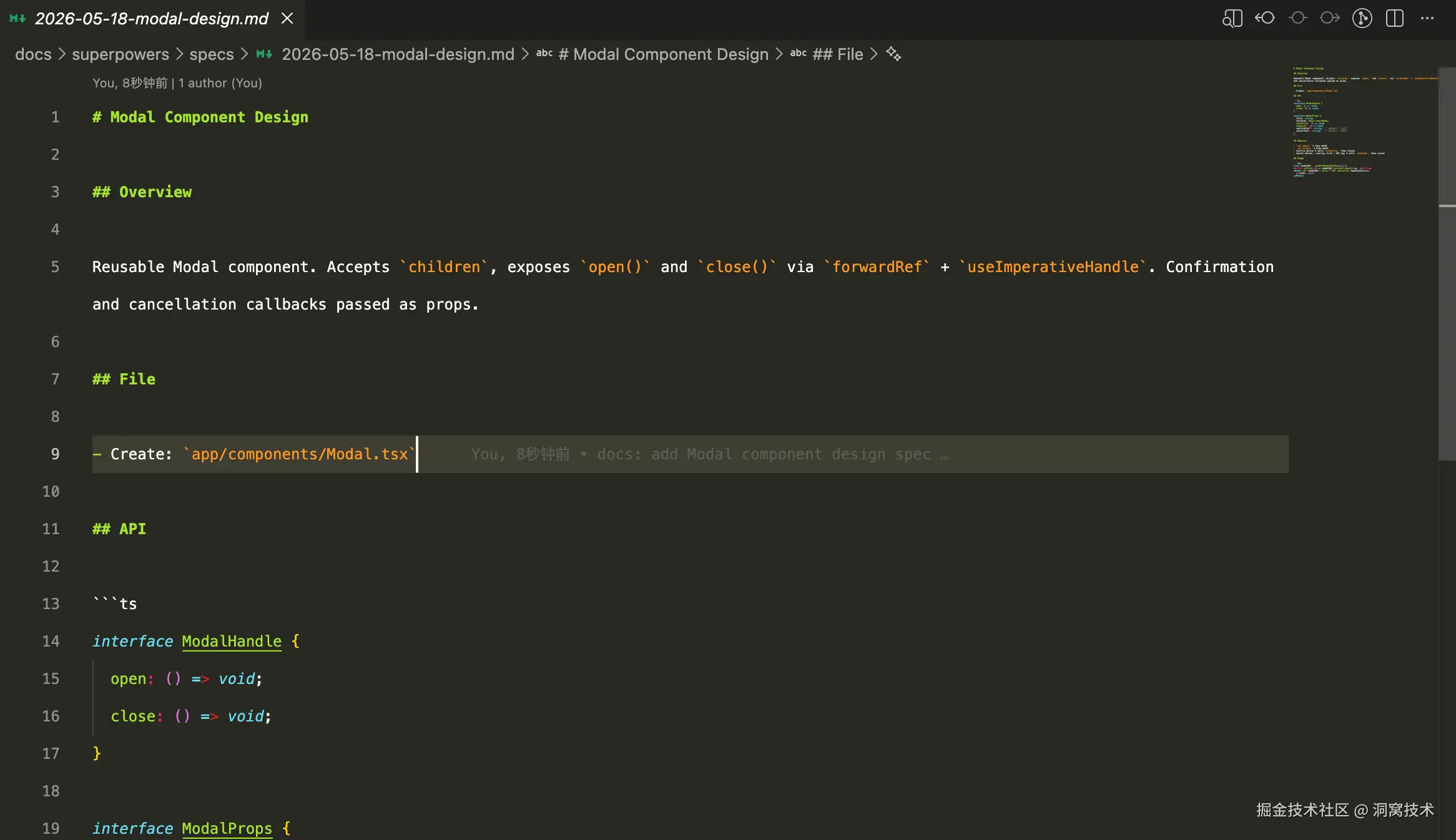Click the "1 author (You)" CodeLens link
The height and width of the screenshot is (840, 1456).
[x=220, y=83]
